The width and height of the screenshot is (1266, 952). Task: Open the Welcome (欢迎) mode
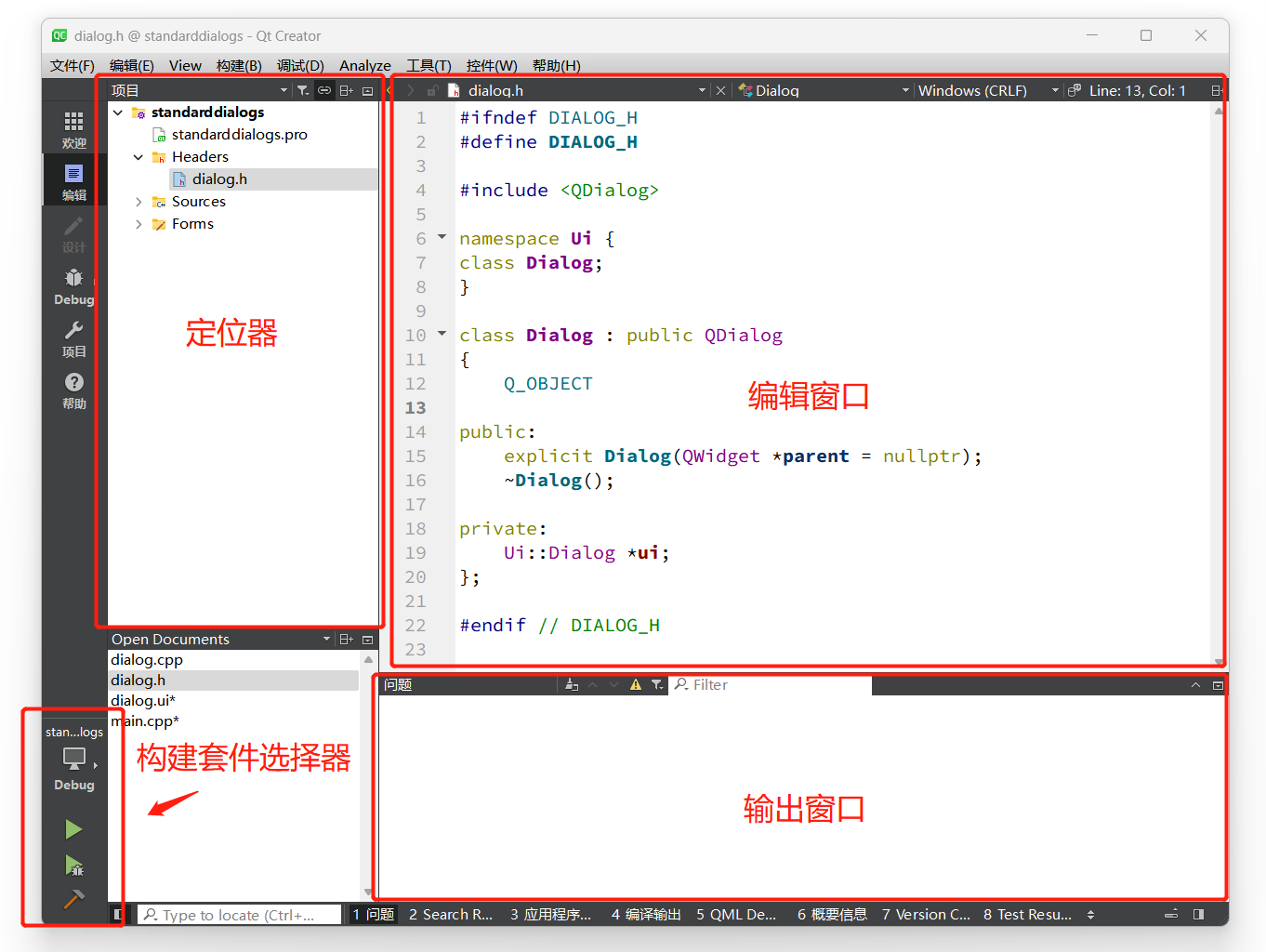point(73,129)
